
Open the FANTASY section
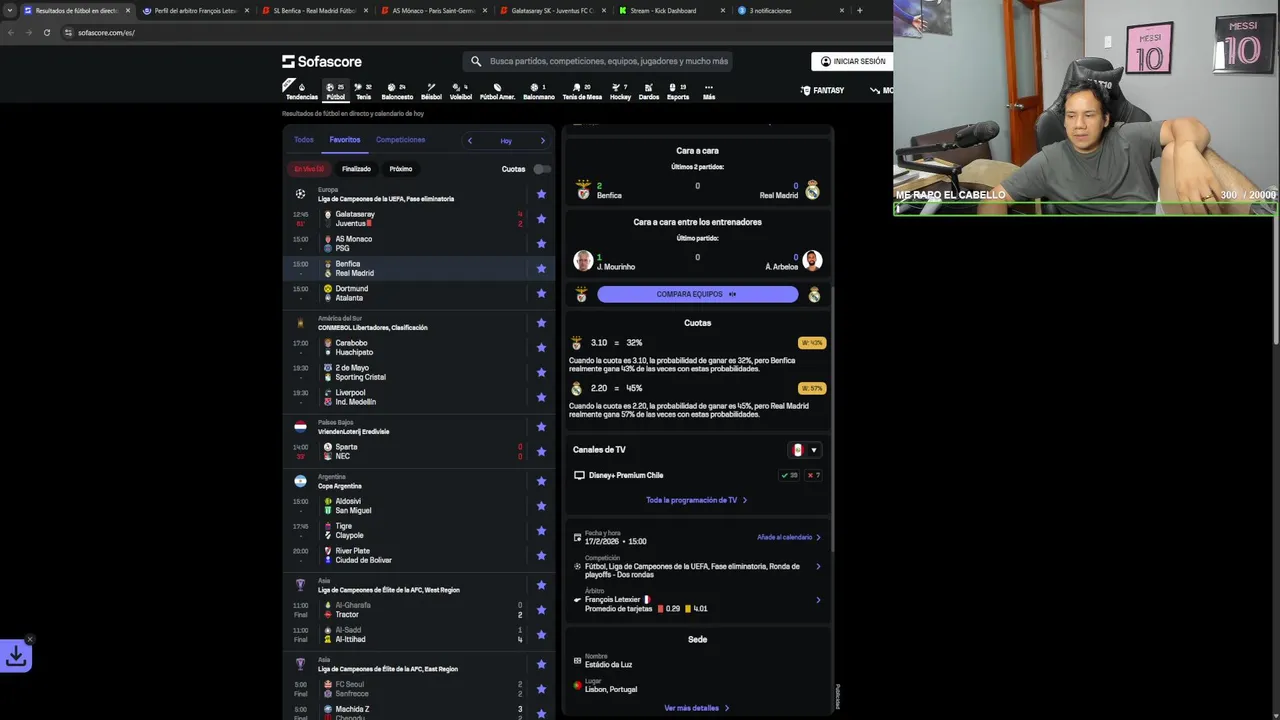click(822, 90)
